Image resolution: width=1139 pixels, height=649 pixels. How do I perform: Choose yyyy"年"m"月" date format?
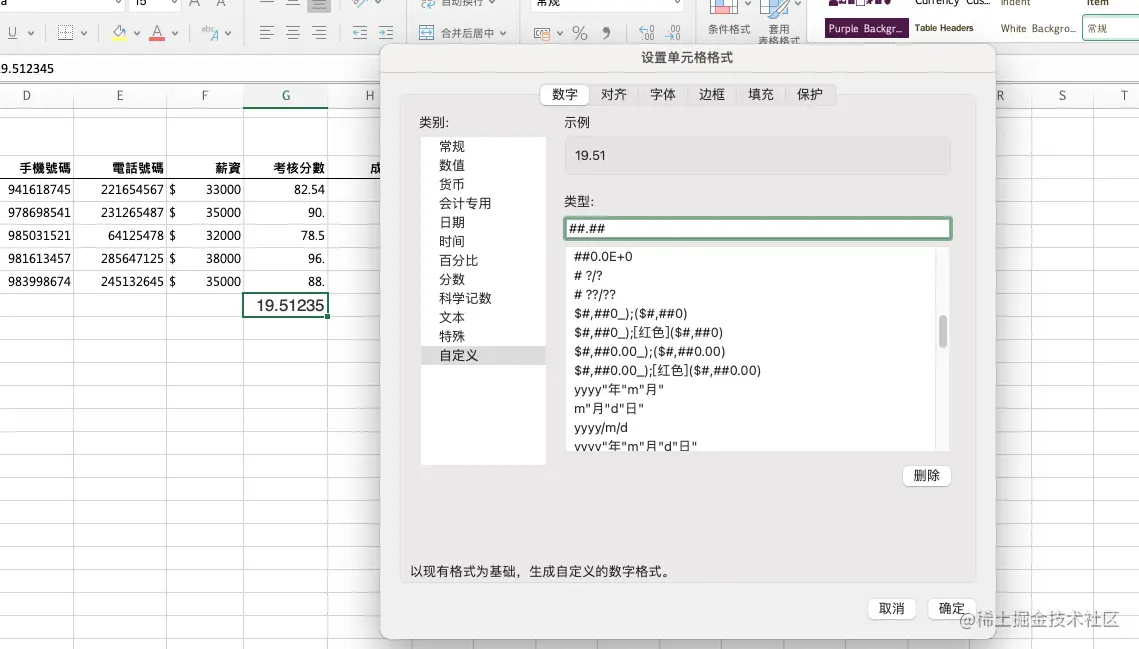751,390
